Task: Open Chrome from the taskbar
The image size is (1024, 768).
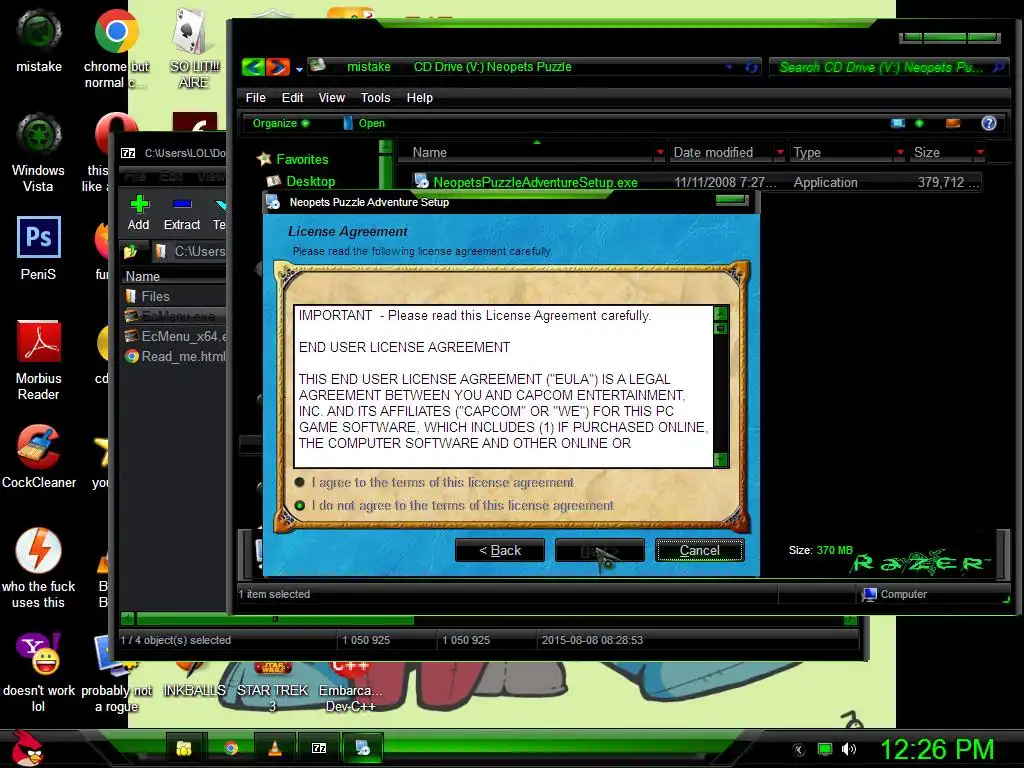Action: pos(231,748)
